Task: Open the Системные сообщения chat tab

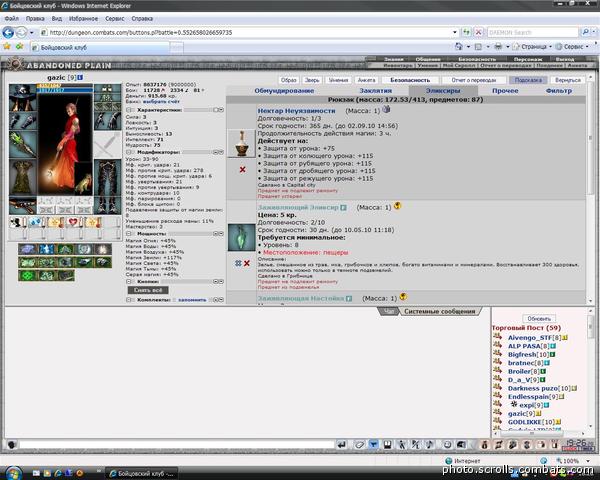Action: 440,311
